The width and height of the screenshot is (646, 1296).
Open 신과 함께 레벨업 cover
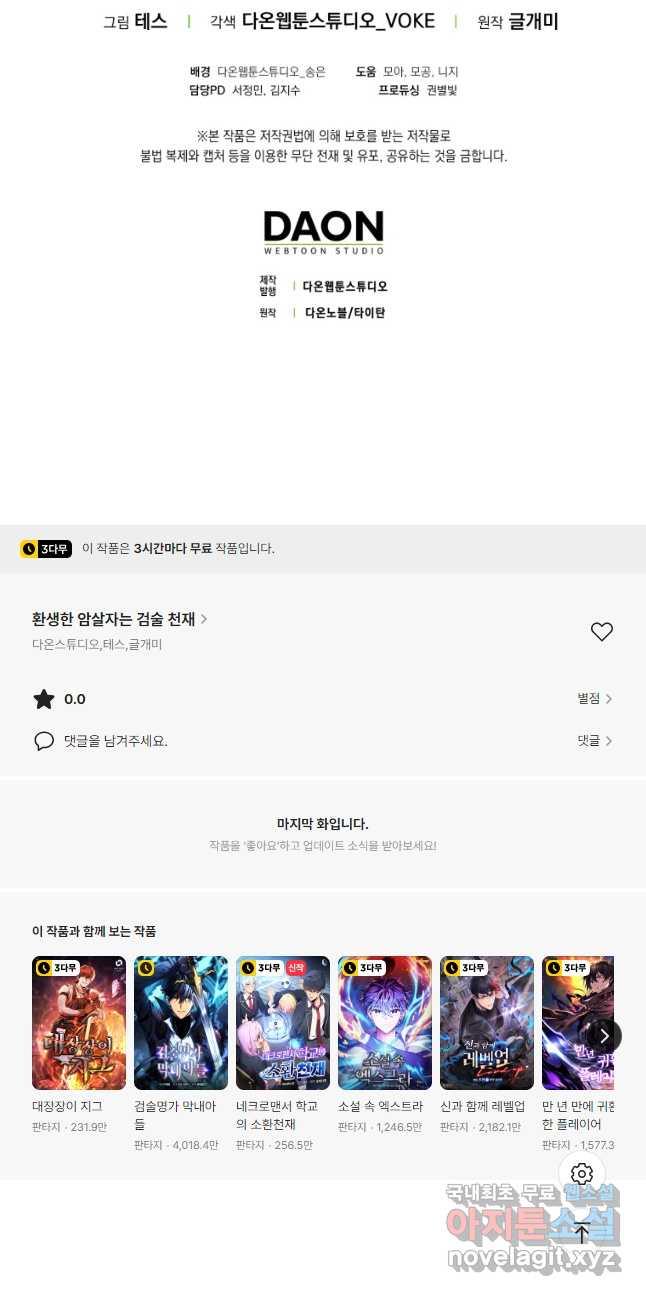pyautogui.click(x=487, y=1023)
